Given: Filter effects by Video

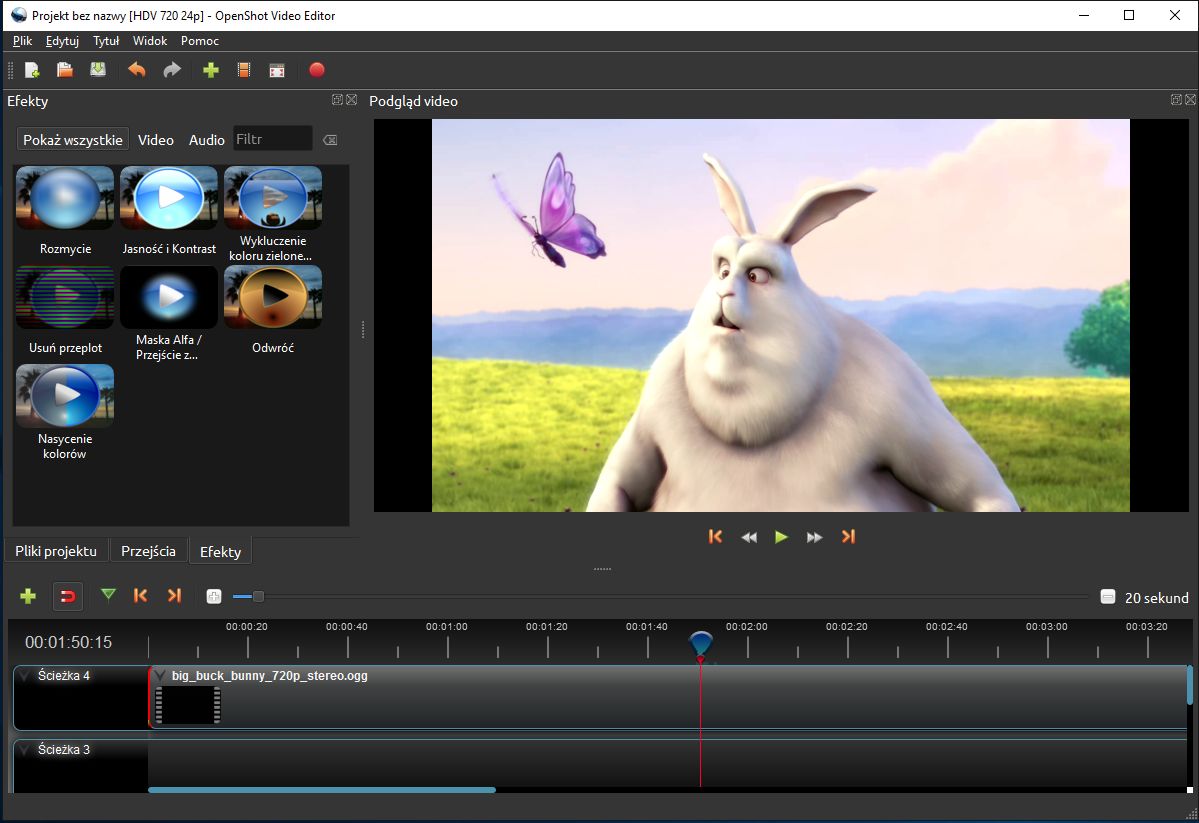Looking at the screenshot, I should pyautogui.click(x=156, y=140).
